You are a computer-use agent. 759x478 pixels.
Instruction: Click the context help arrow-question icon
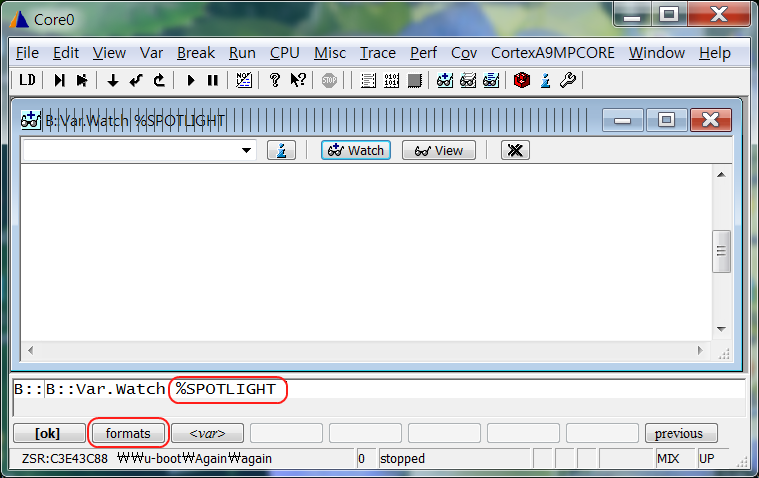[x=297, y=80]
